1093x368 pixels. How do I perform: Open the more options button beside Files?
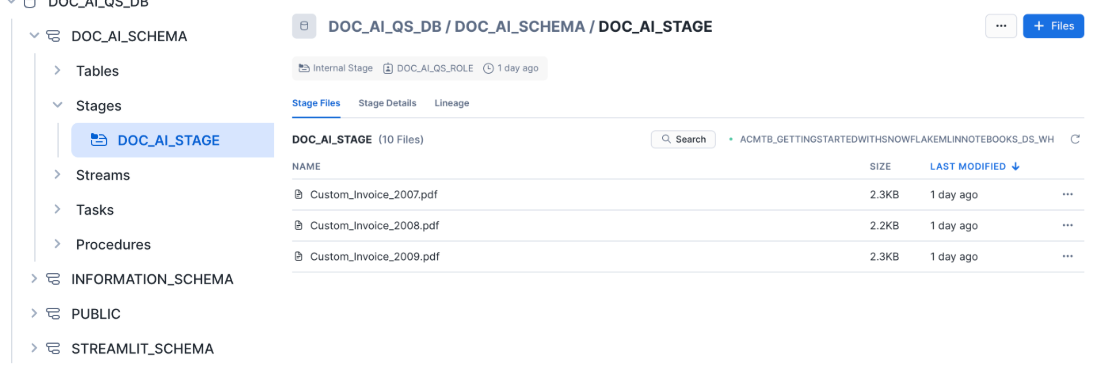pyautogui.click(x=1001, y=26)
